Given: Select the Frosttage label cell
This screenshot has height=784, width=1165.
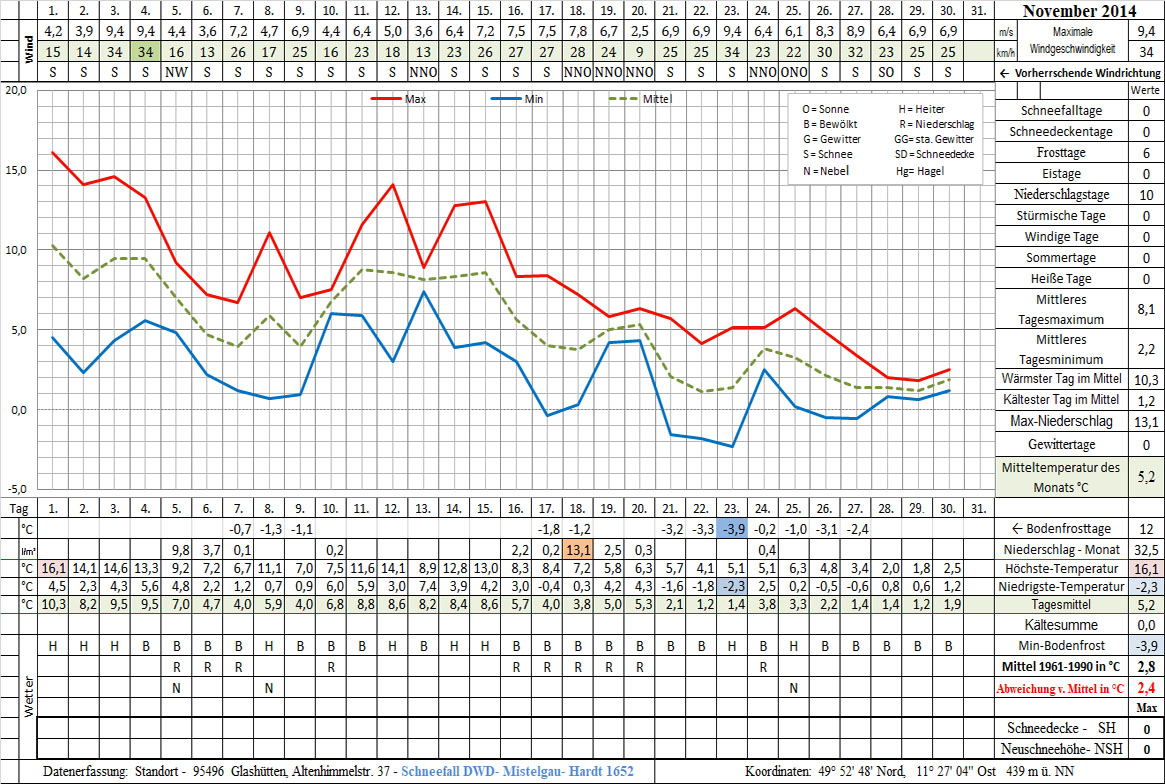Looking at the screenshot, I should (1063, 153).
